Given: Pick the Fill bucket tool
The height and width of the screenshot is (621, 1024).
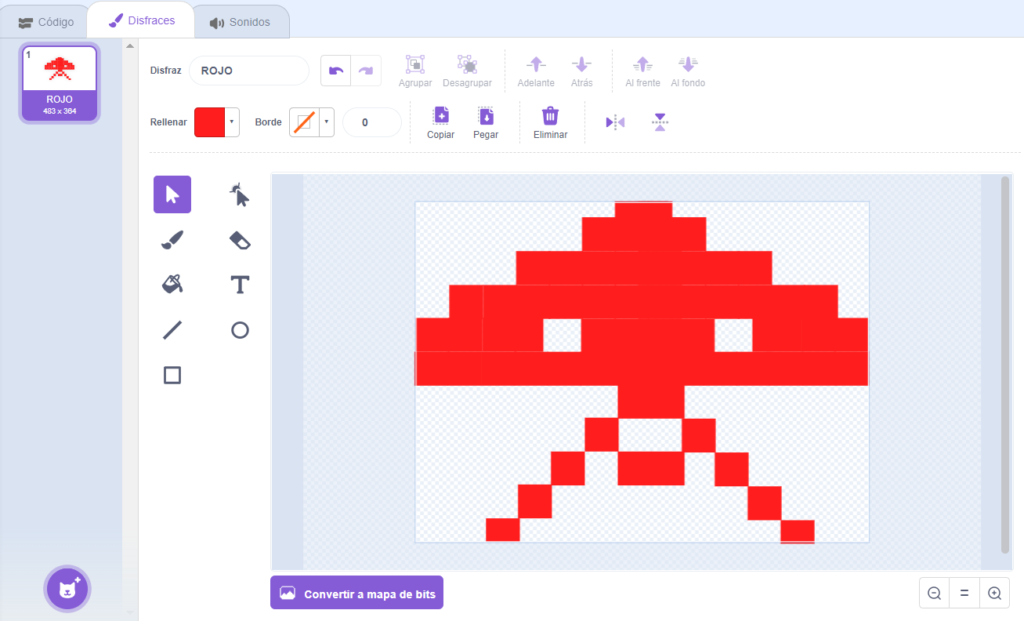Looking at the screenshot, I should click(x=172, y=285).
